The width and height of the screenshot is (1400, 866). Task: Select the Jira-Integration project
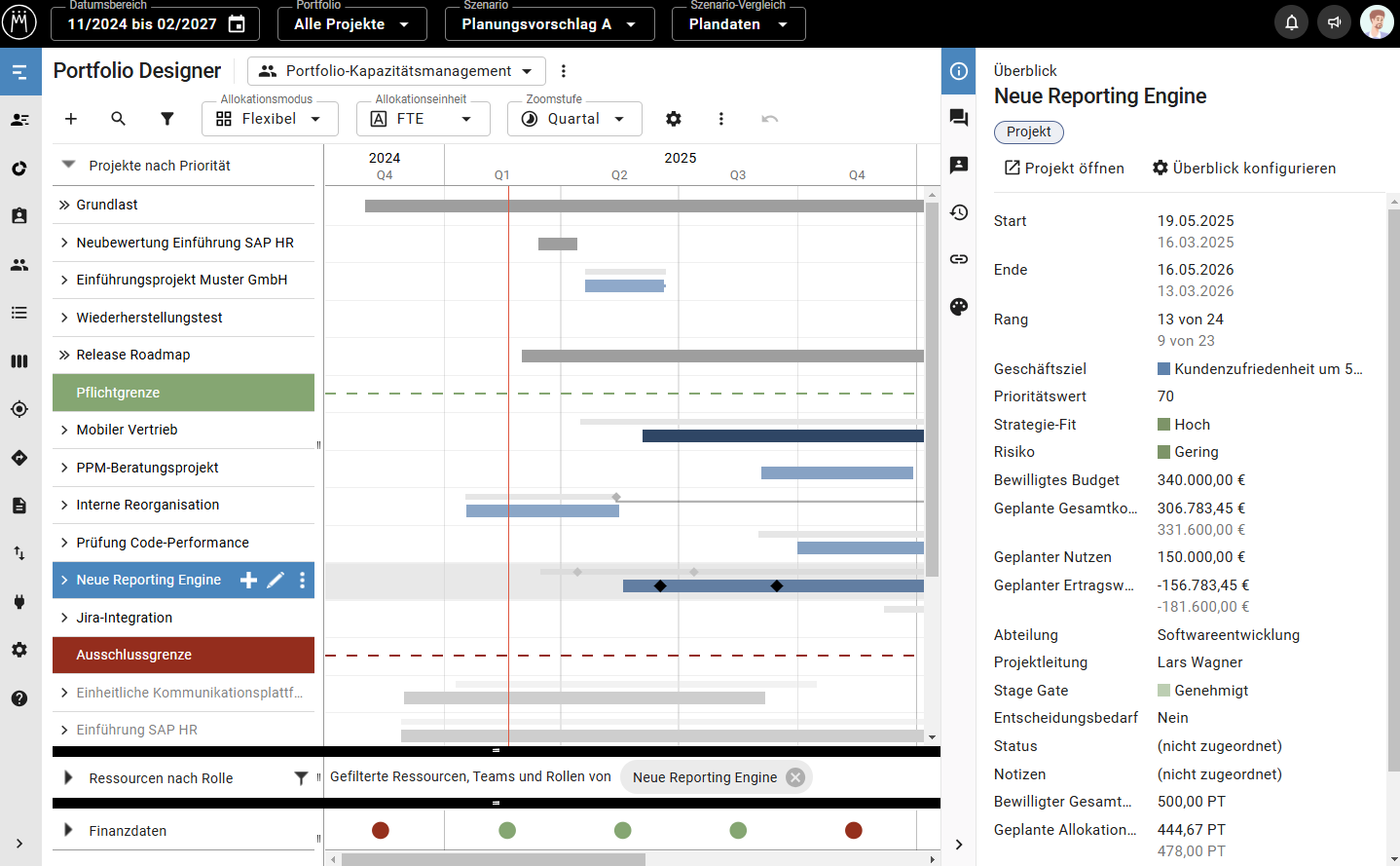coord(183,618)
